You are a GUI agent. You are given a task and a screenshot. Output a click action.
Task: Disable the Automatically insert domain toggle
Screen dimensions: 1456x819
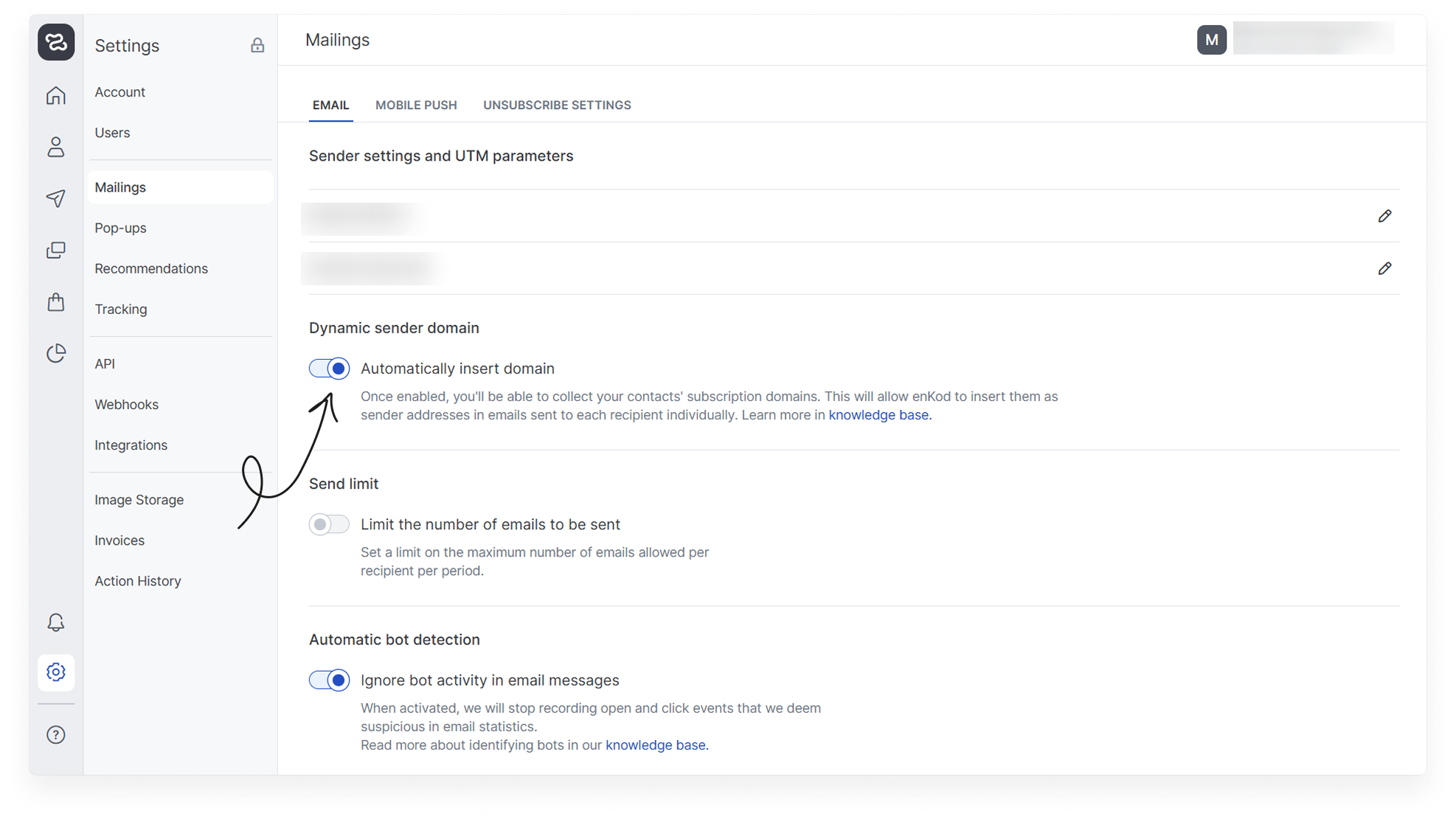tap(329, 369)
